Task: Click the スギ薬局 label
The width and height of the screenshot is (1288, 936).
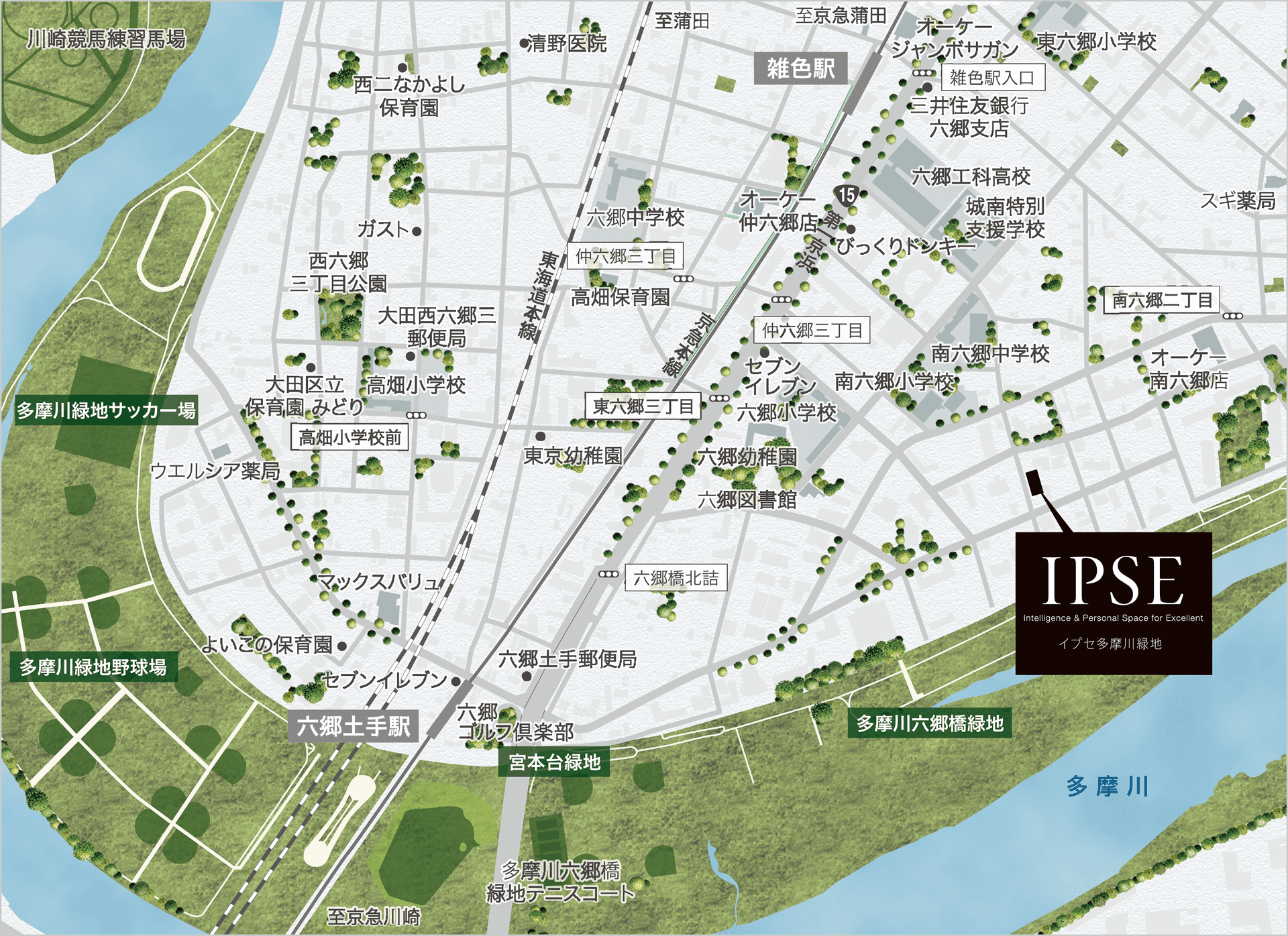Action: point(1238,200)
